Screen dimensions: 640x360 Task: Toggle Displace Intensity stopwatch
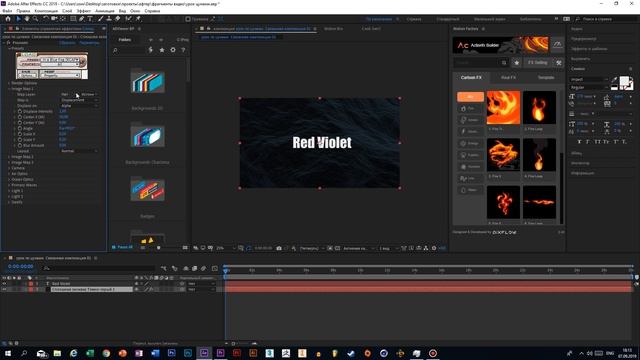click(20, 111)
